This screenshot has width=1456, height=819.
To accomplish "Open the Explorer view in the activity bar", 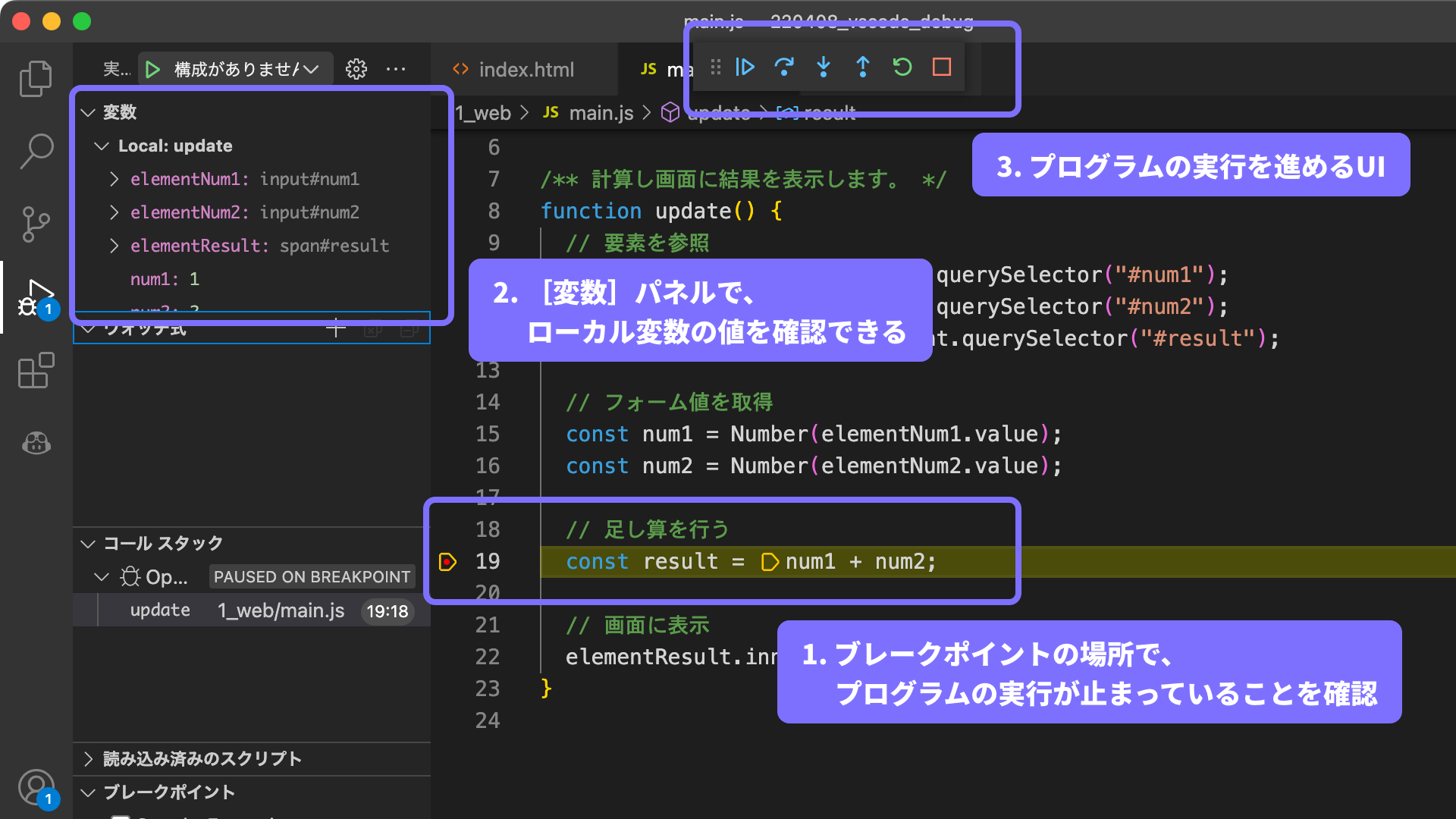I will click(36, 79).
